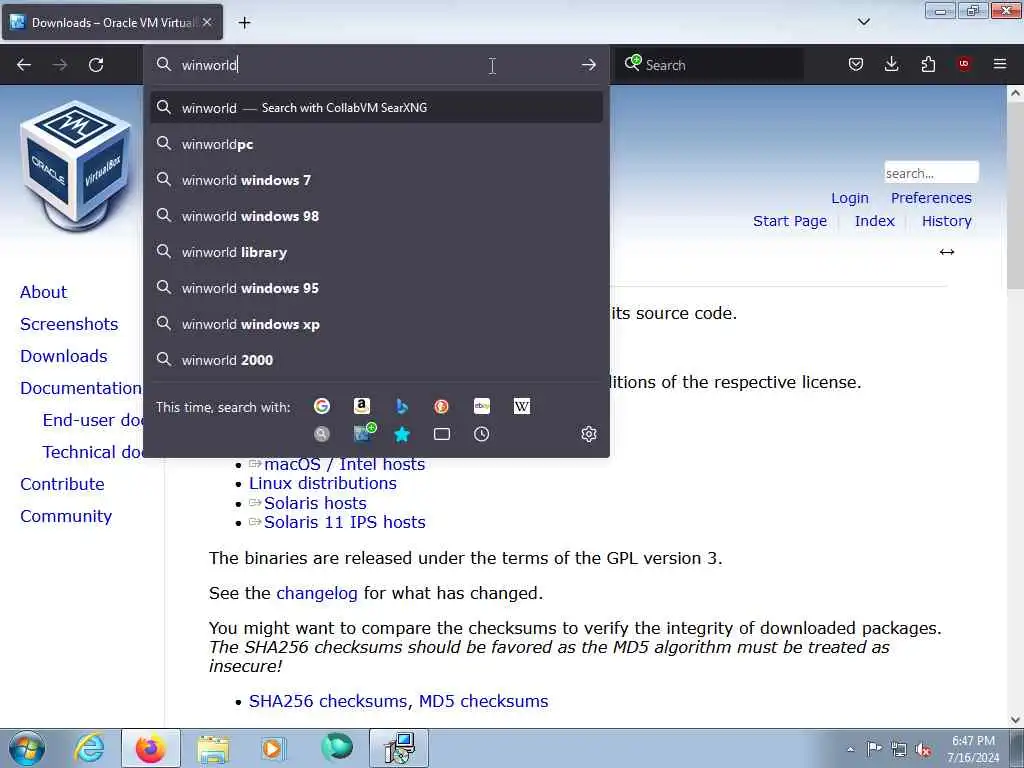The image size is (1024, 768).
Task: Open the SHA256 checksums link
Action: coord(328,701)
